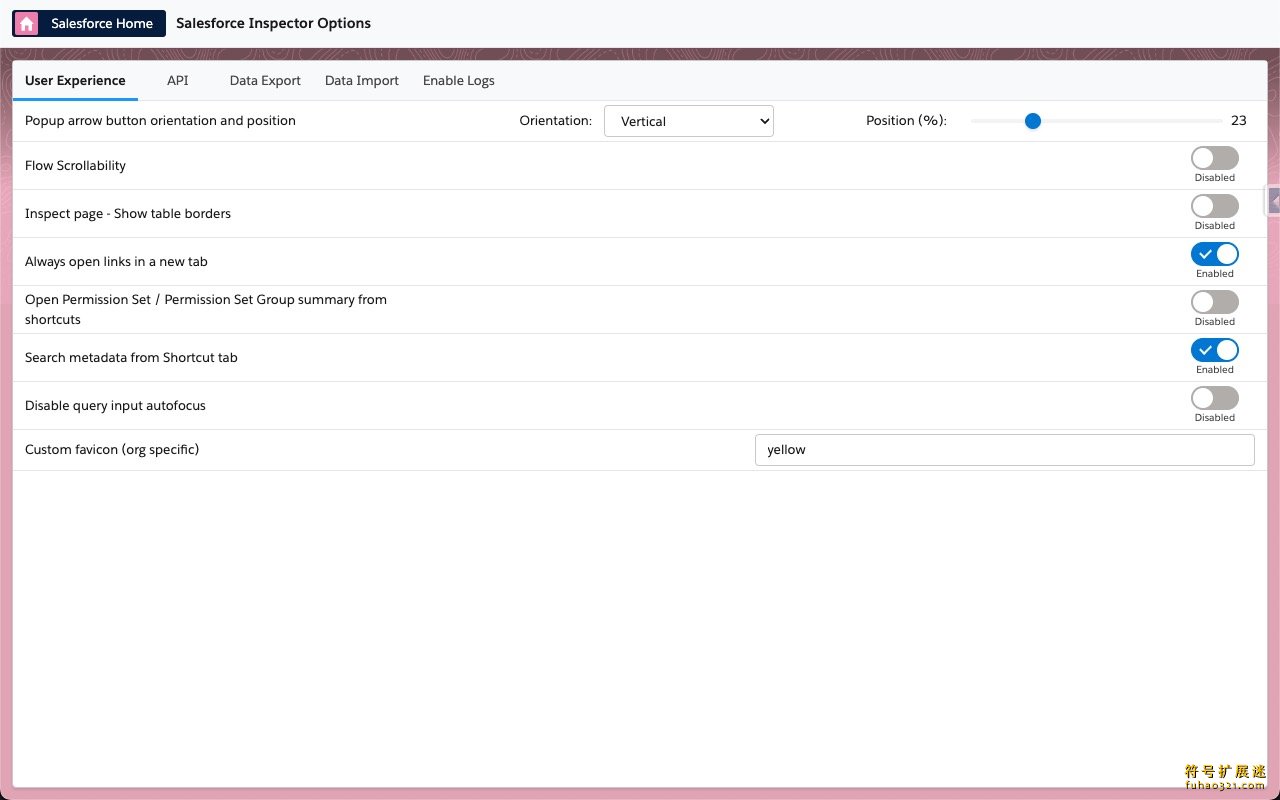Click the Custom favicon (org specific) label
The image size is (1280, 800).
pyautogui.click(x=112, y=450)
